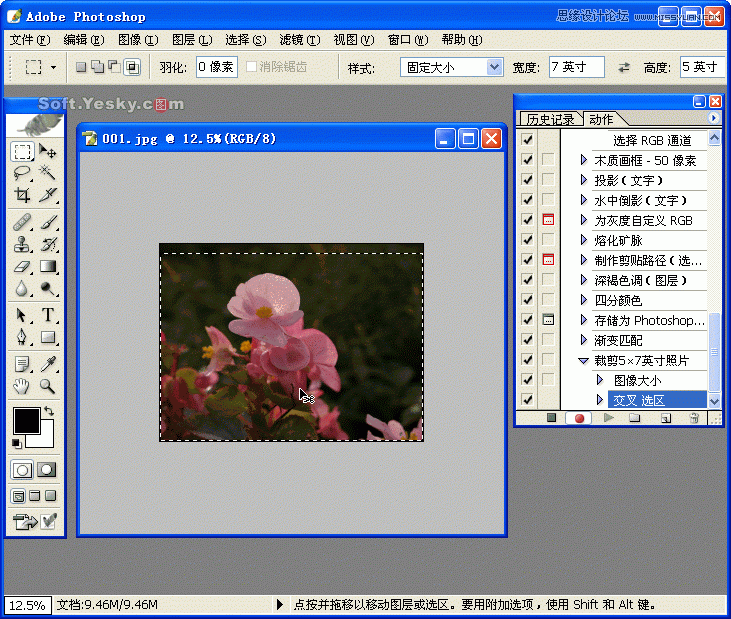731x619 pixels.
Task: Toggle checkmark for 熔化矿脉 action
Action: click(527, 240)
